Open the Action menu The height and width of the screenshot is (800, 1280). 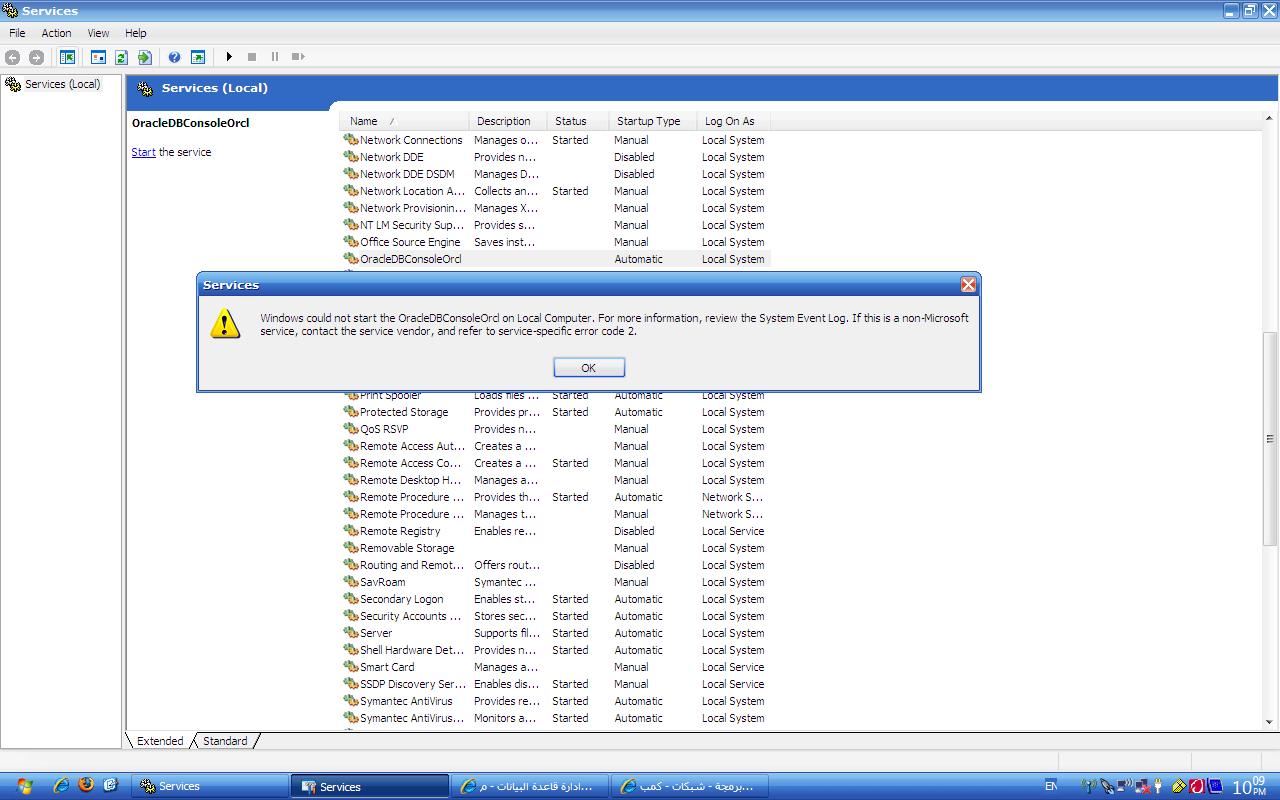tap(56, 33)
